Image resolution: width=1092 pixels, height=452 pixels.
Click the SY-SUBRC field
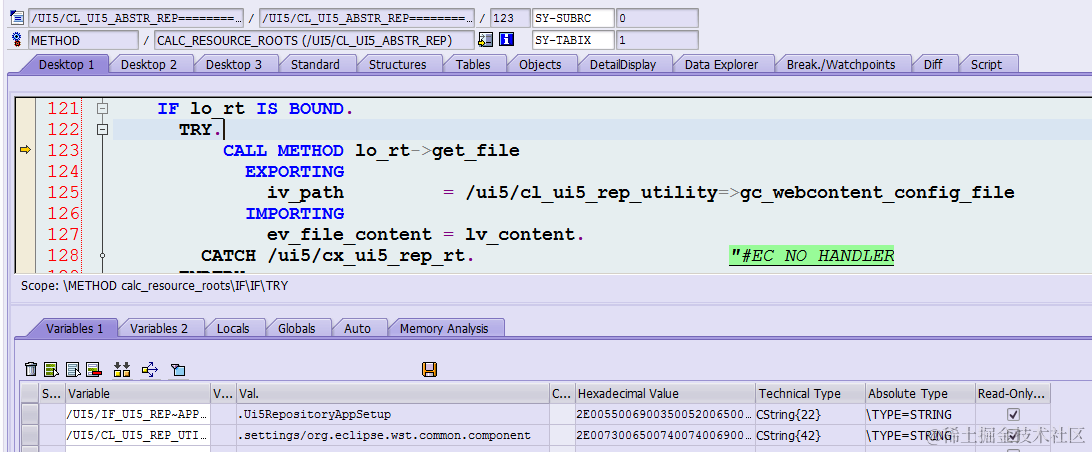coord(573,18)
